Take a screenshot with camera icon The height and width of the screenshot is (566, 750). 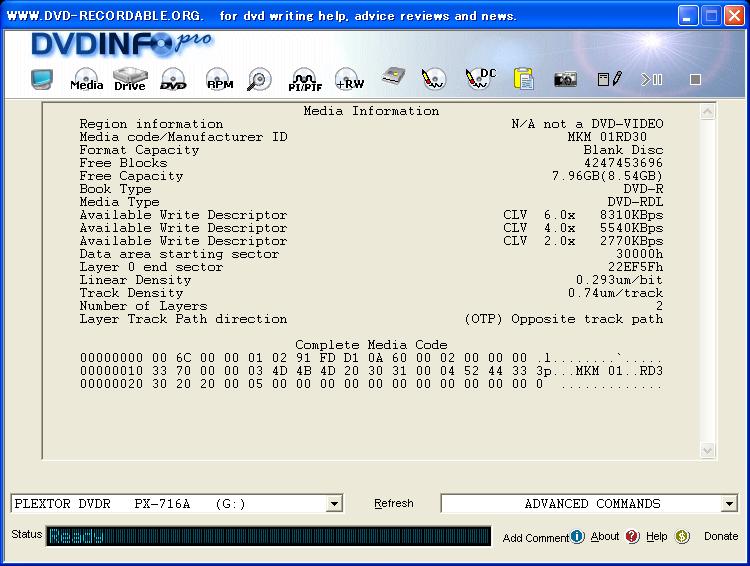tap(565, 79)
